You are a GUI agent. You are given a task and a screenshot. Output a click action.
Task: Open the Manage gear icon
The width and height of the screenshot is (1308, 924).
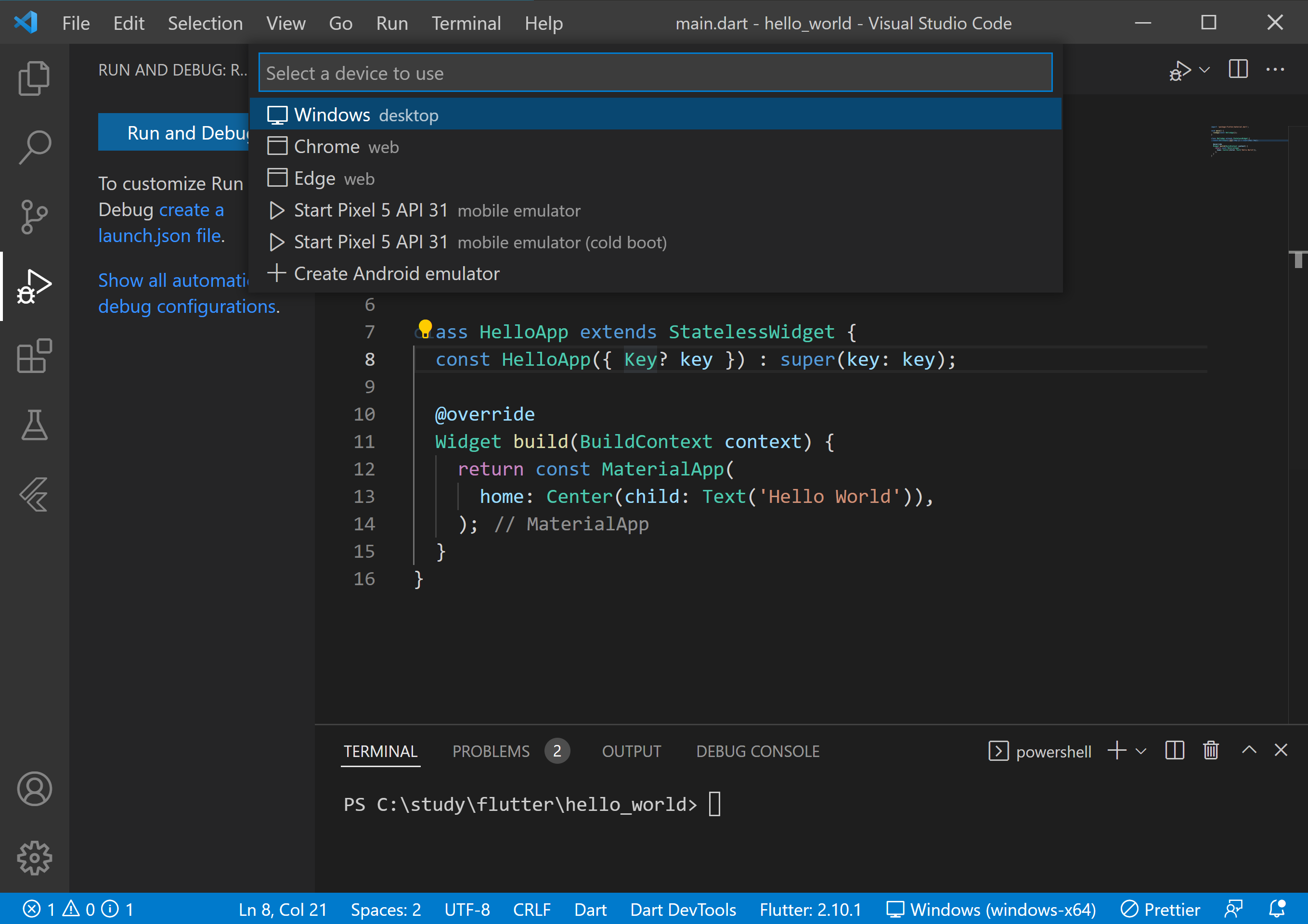tap(34, 858)
